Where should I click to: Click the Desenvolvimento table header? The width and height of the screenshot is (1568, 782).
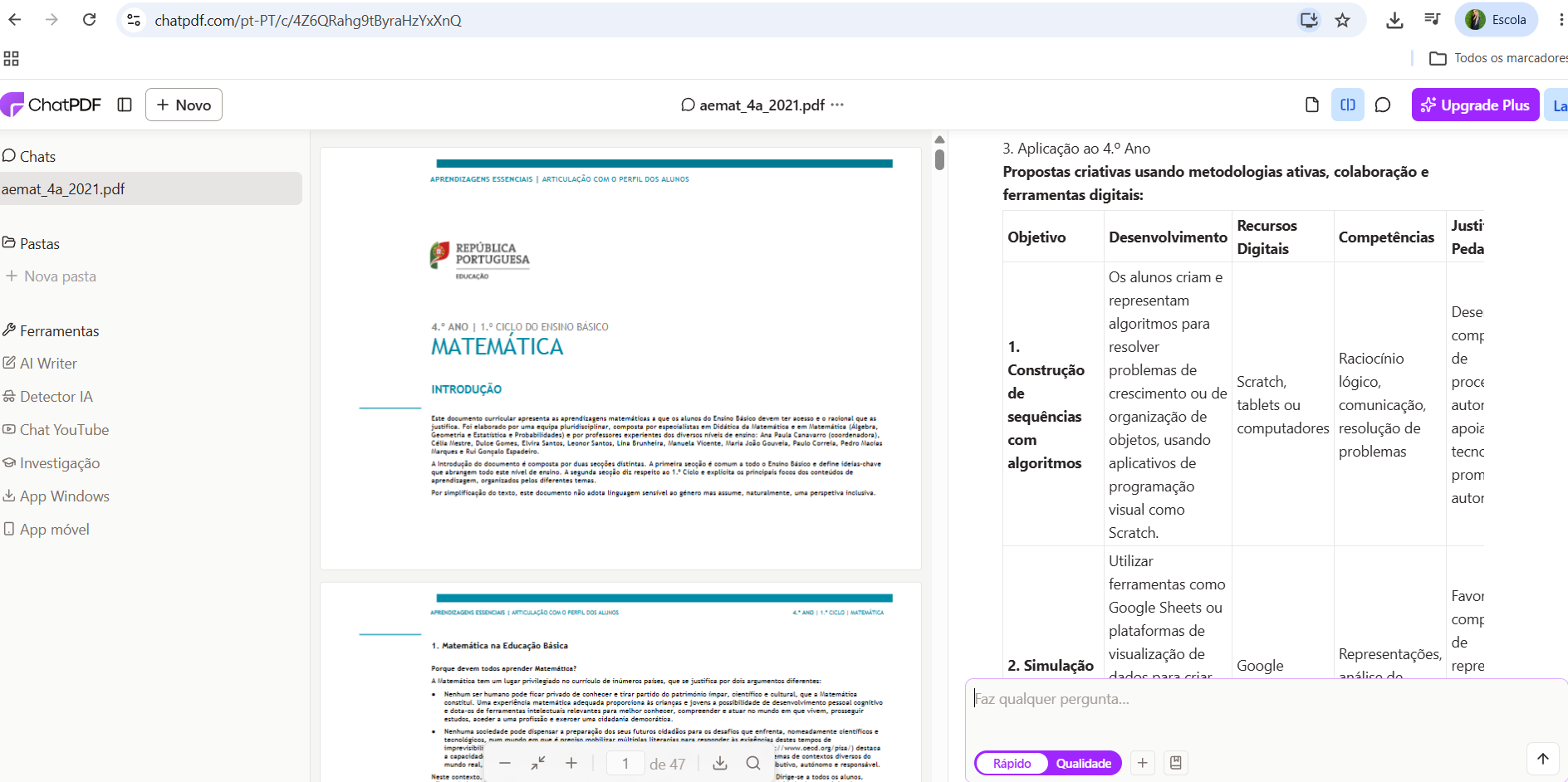pyautogui.click(x=1168, y=237)
